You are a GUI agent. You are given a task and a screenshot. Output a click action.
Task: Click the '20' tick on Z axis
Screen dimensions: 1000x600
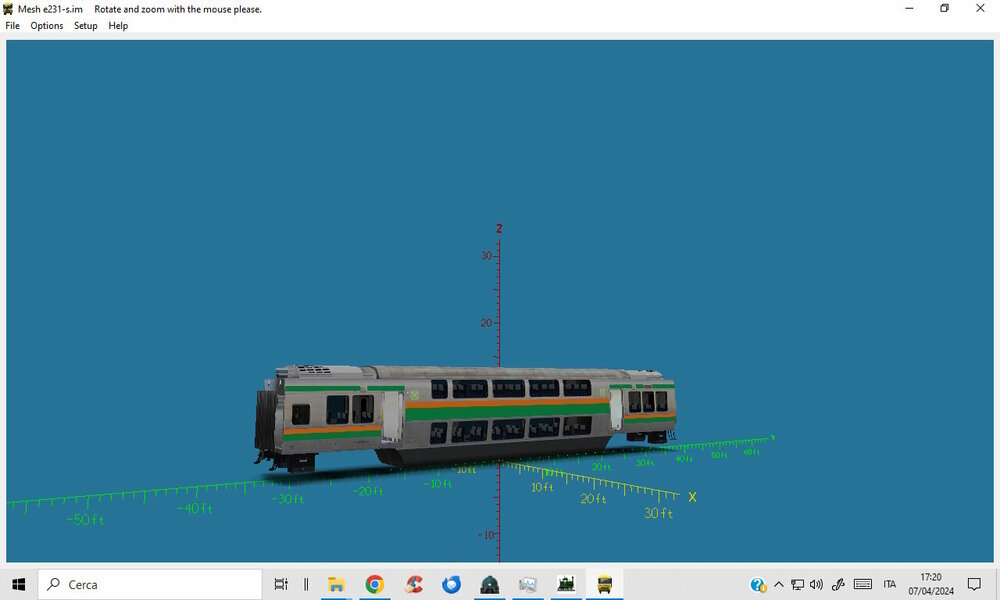[x=486, y=323]
